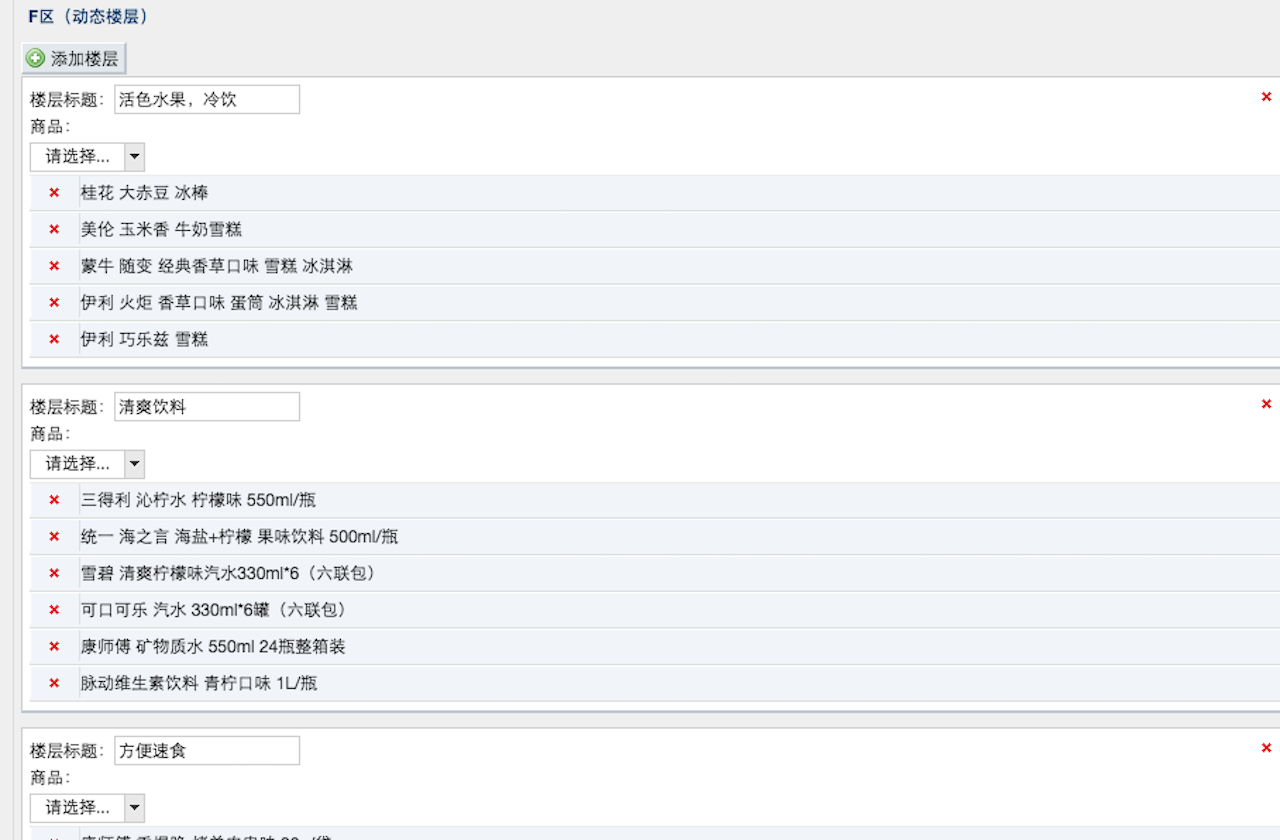Image resolution: width=1280 pixels, height=840 pixels.
Task: Delete the 方便速食 floor section
Action: coord(1266,748)
